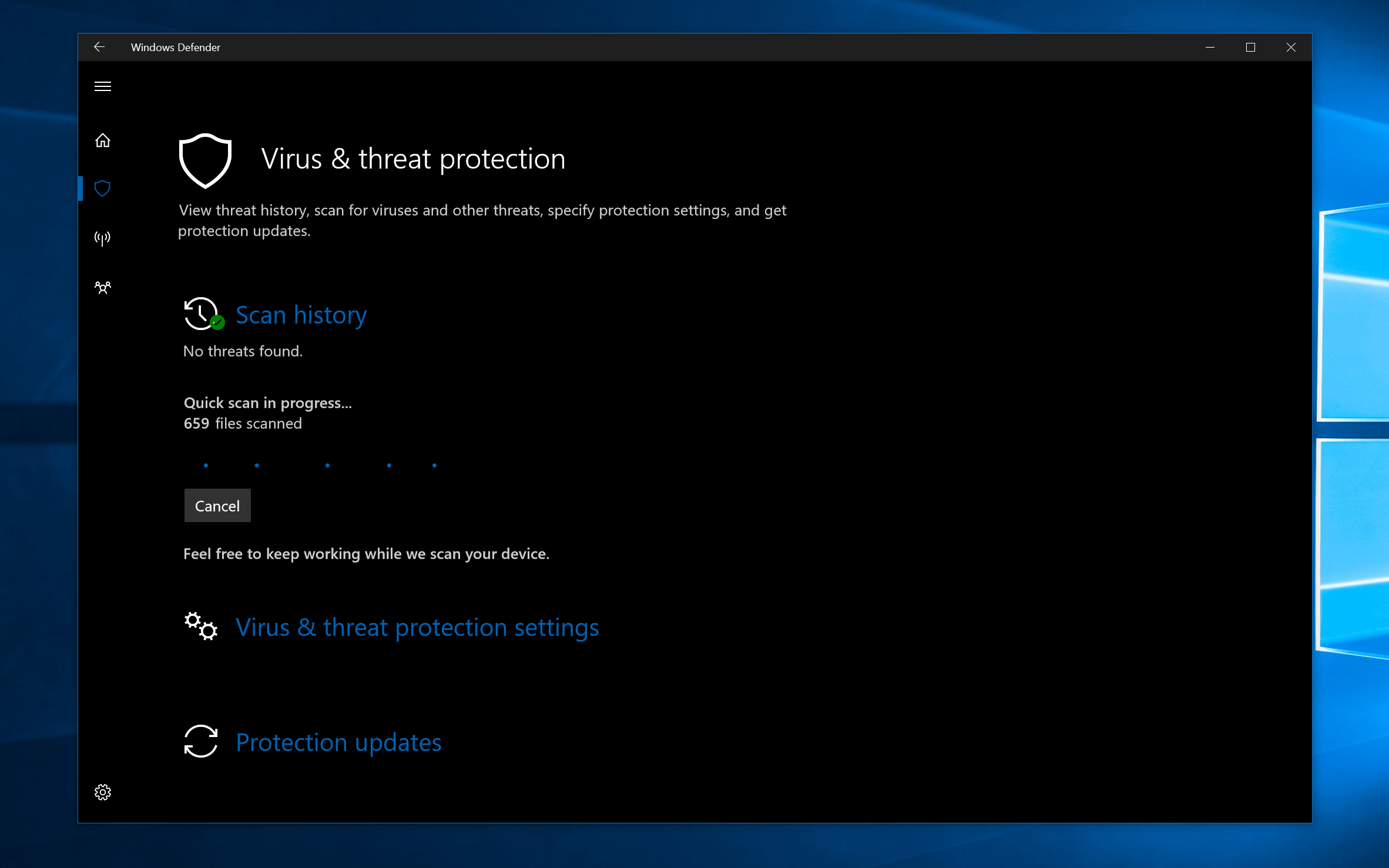This screenshot has width=1389, height=868.
Task: Open the Home section from sidebar
Action: (x=102, y=140)
